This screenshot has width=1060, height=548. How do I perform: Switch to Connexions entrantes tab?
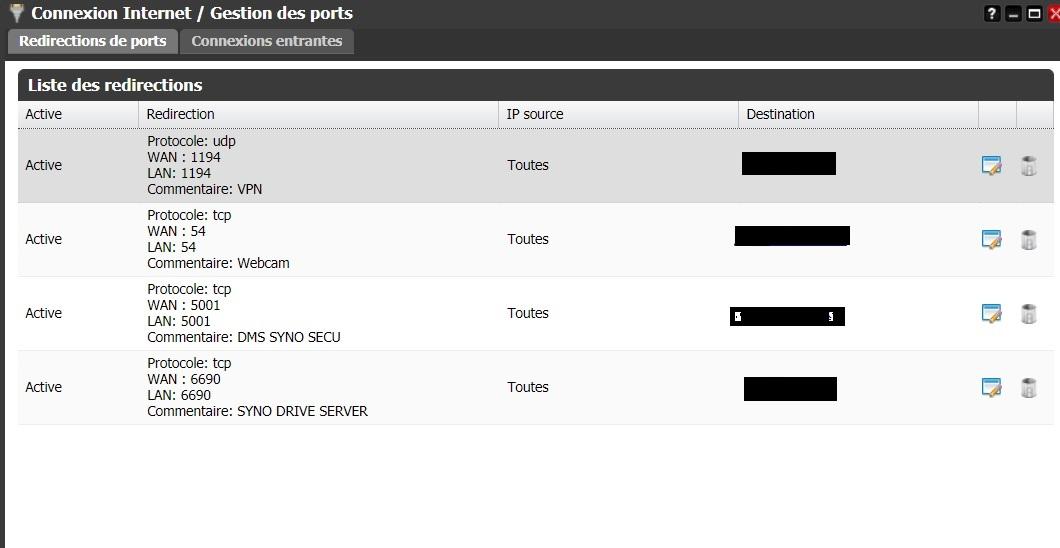266,41
